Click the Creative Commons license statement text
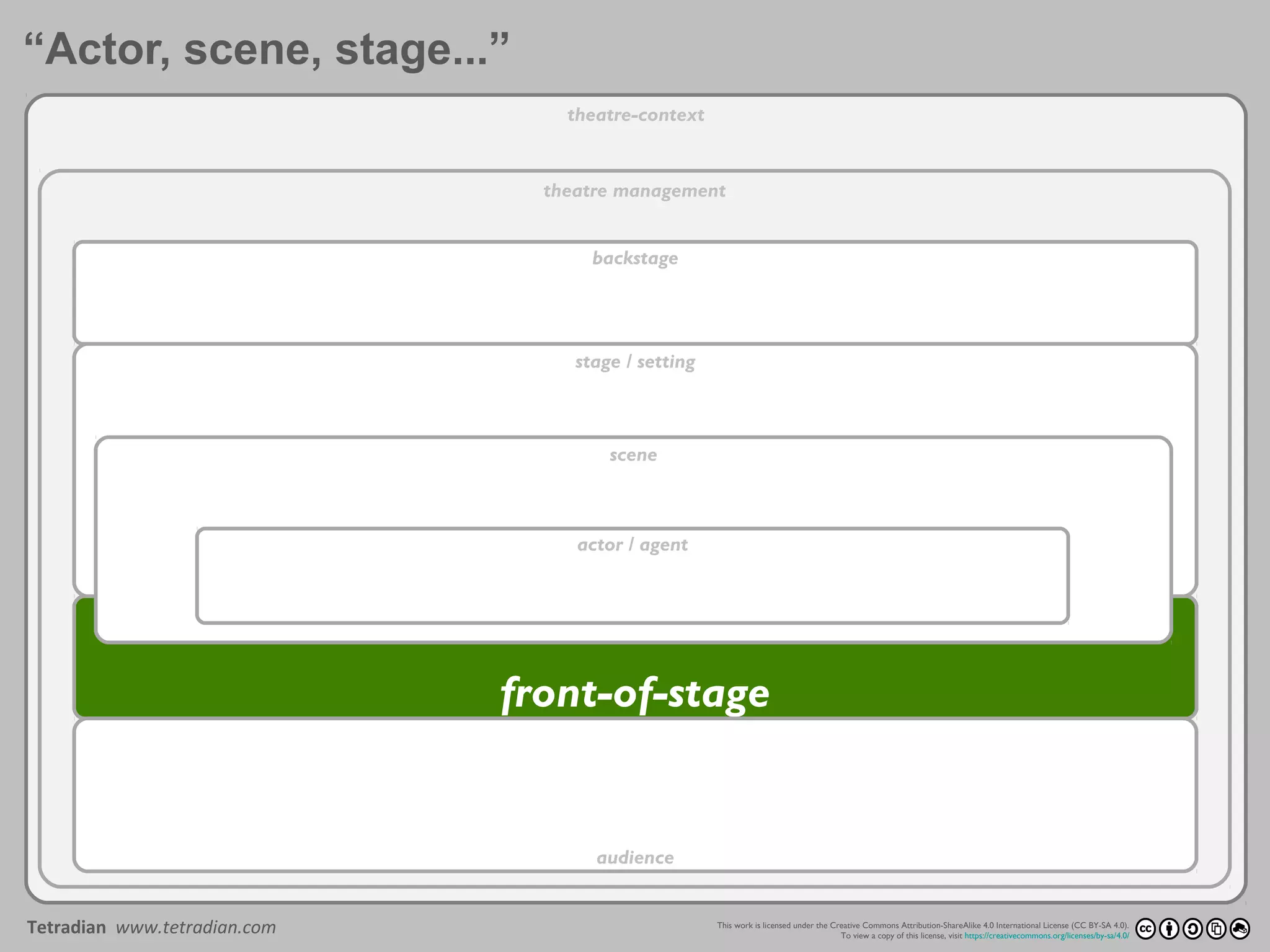 (x=922, y=925)
